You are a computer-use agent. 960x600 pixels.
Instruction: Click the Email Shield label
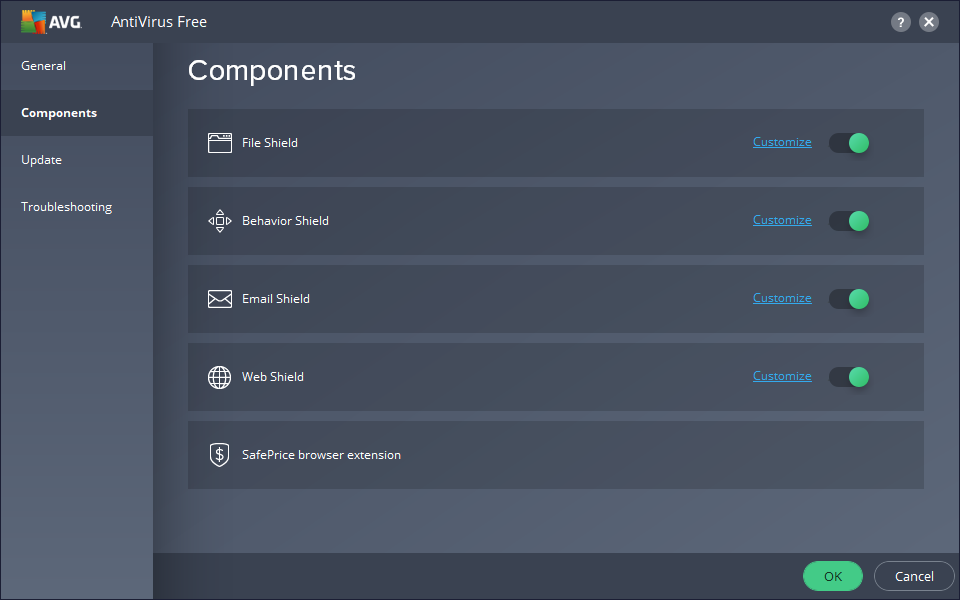[276, 299]
